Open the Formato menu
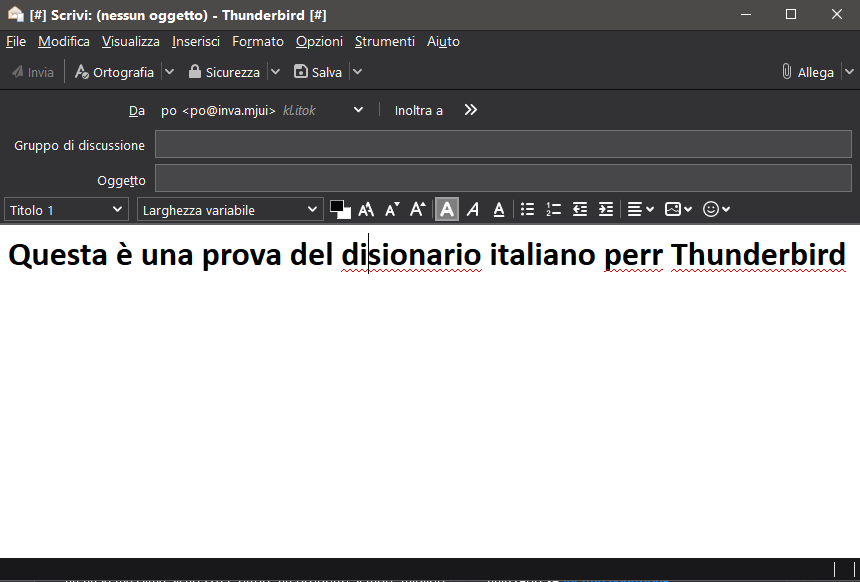The width and height of the screenshot is (860, 582). click(258, 42)
